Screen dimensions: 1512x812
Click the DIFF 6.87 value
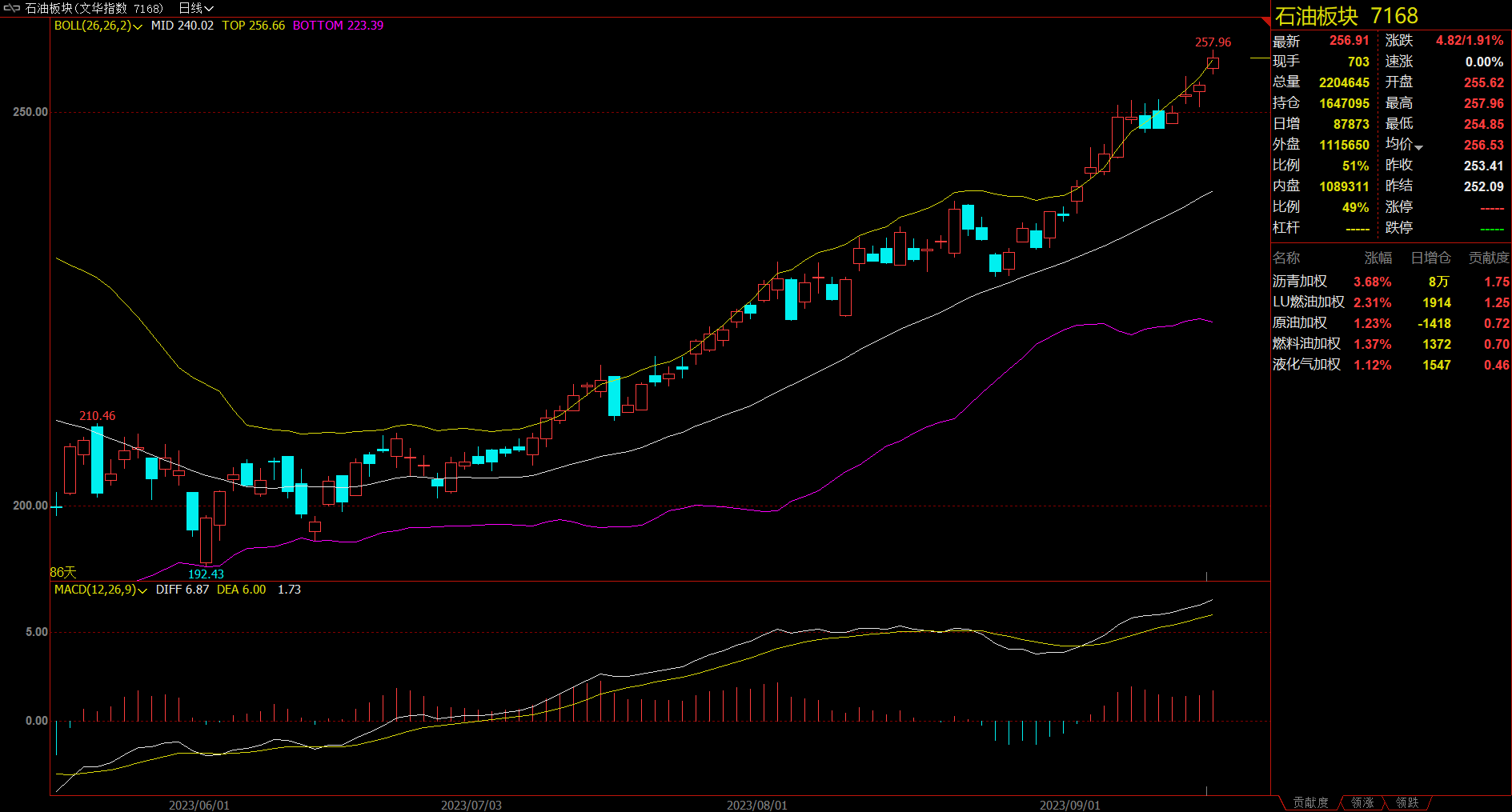tap(182, 590)
